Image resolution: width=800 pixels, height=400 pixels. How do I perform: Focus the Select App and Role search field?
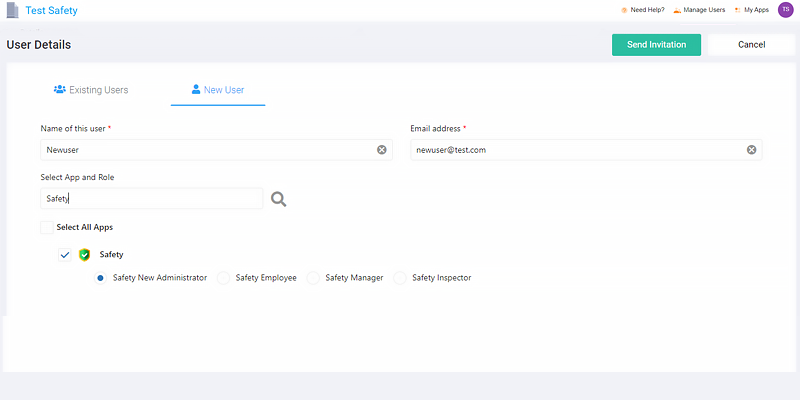point(150,199)
